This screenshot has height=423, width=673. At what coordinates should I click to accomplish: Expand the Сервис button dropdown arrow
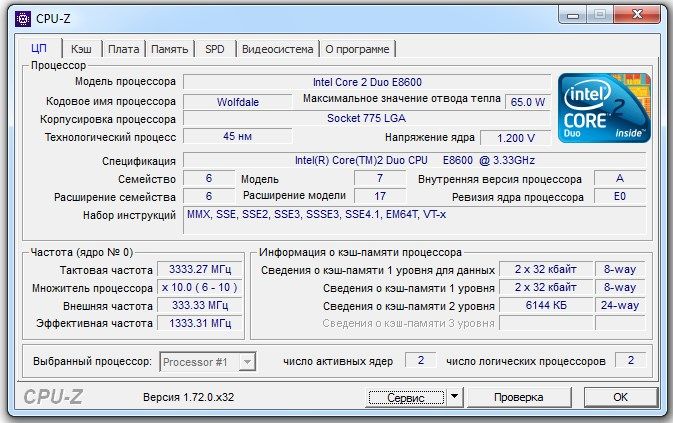click(x=455, y=397)
